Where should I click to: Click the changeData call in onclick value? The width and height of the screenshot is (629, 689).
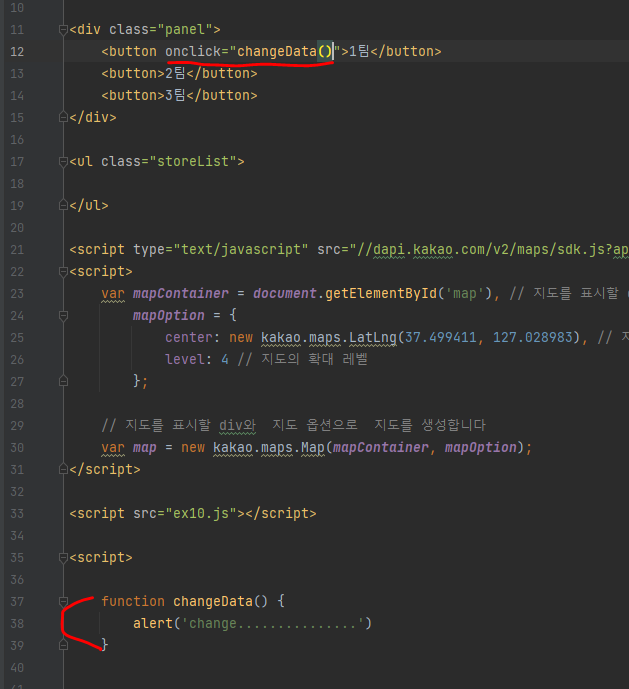[x=284, y=51]
